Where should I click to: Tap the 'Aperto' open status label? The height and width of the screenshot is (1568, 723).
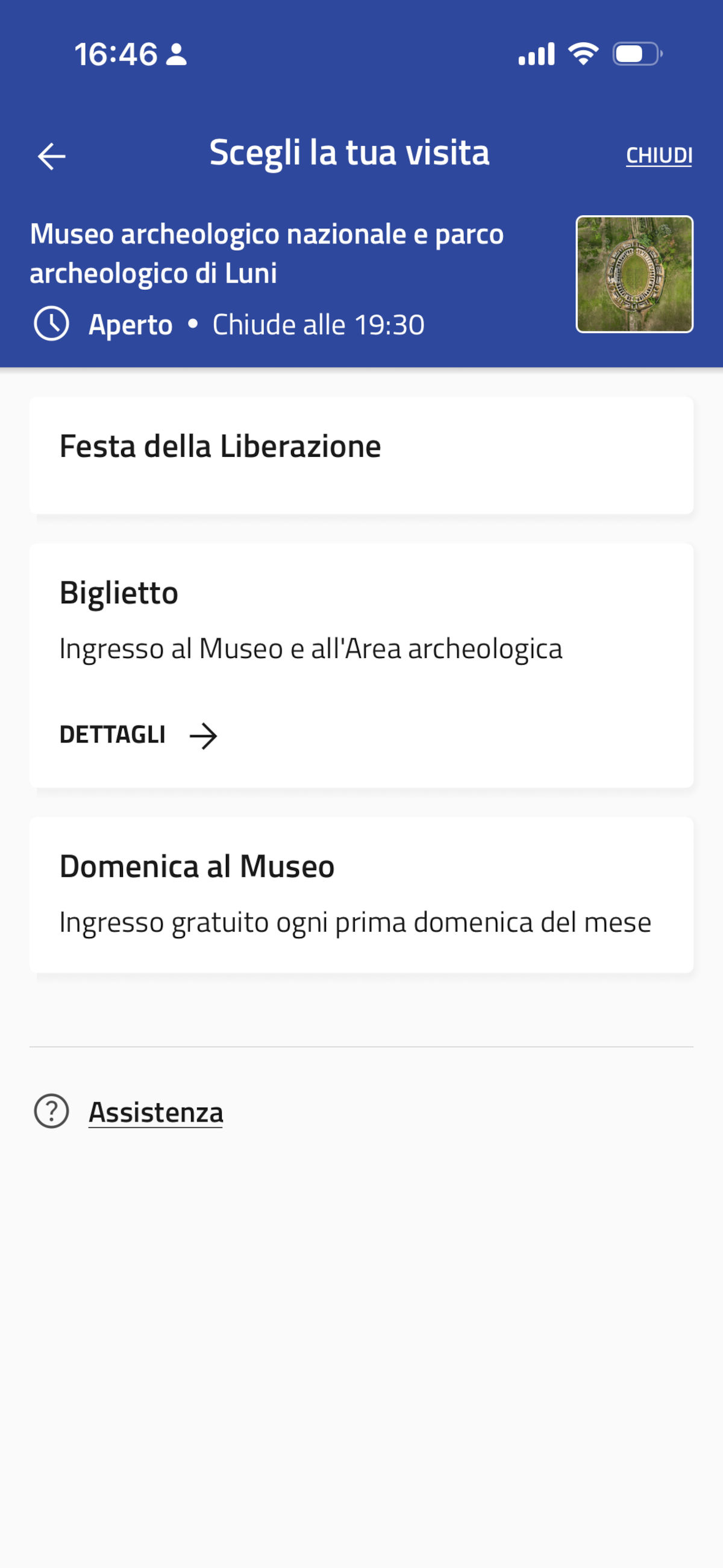click(130, 324)
